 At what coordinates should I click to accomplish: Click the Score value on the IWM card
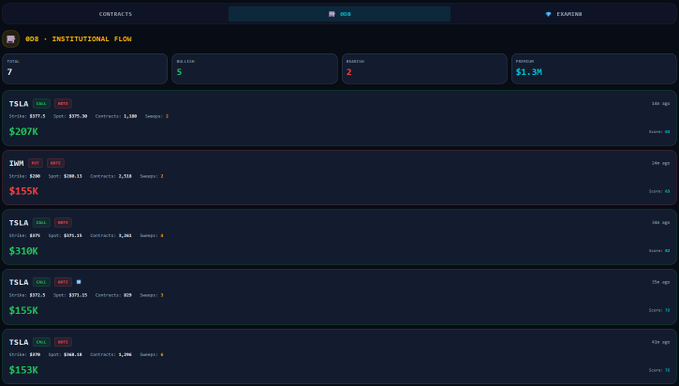click(667, 191)
